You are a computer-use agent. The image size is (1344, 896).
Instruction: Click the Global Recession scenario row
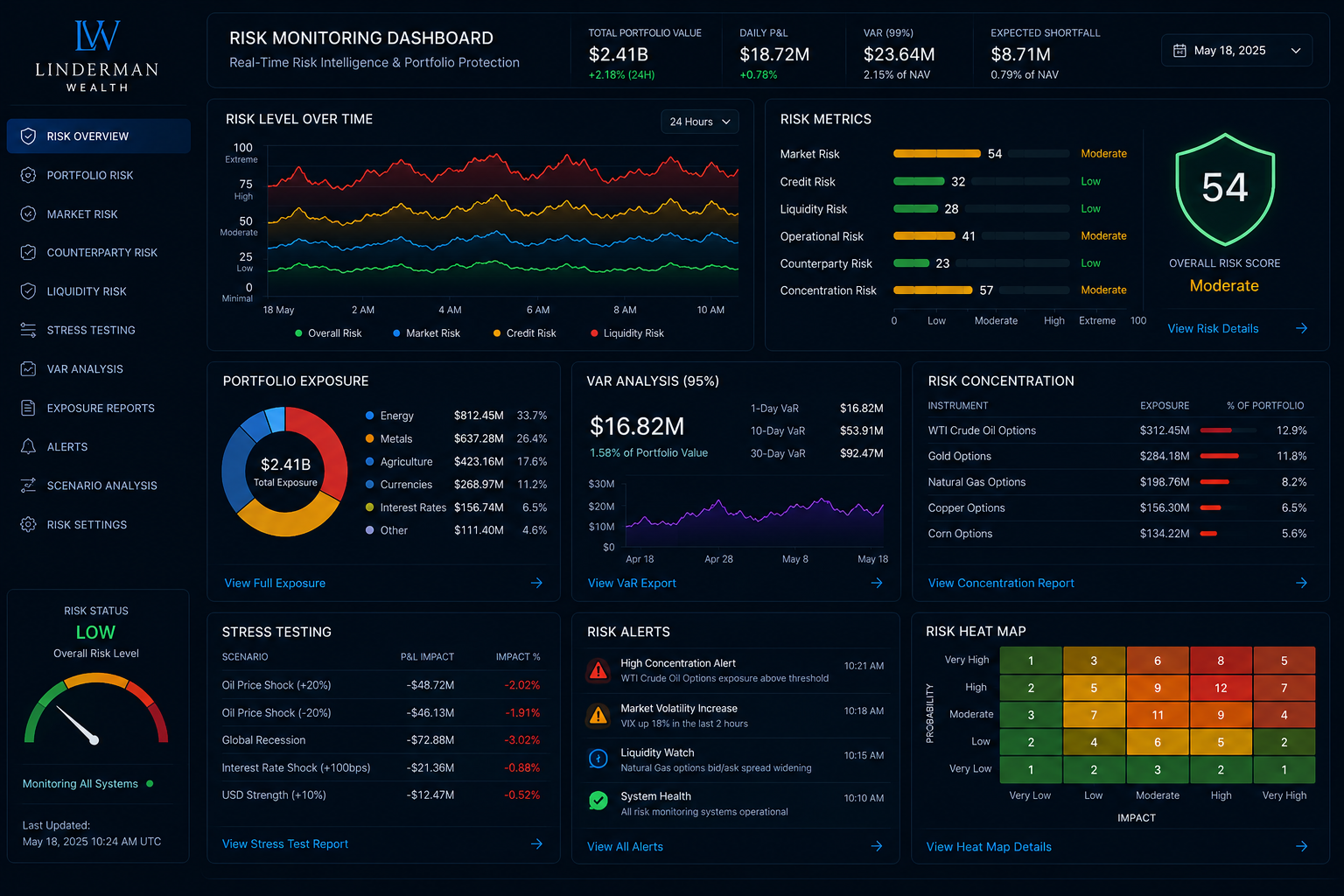pyautogui.click(x=381, y=740)
